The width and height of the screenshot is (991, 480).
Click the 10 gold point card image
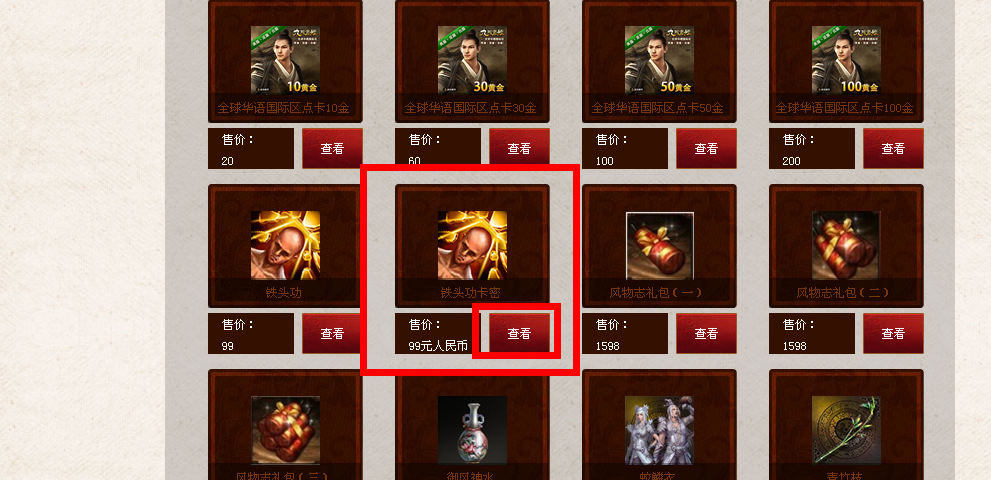(285, 60)
